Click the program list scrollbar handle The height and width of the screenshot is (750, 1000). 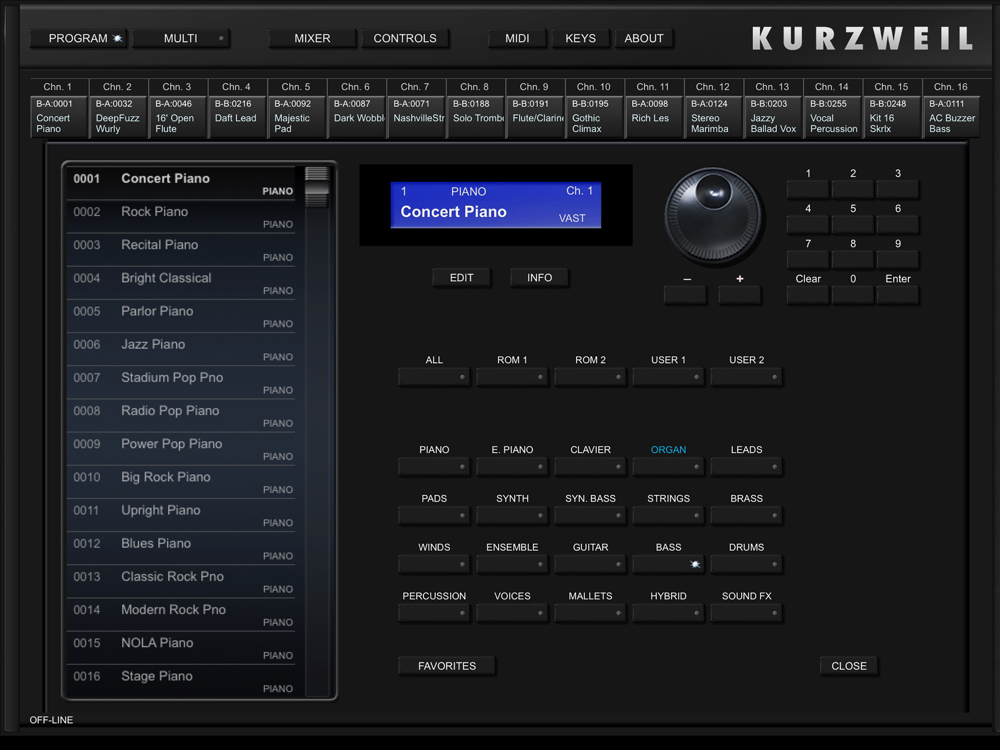tap(316, 187)
